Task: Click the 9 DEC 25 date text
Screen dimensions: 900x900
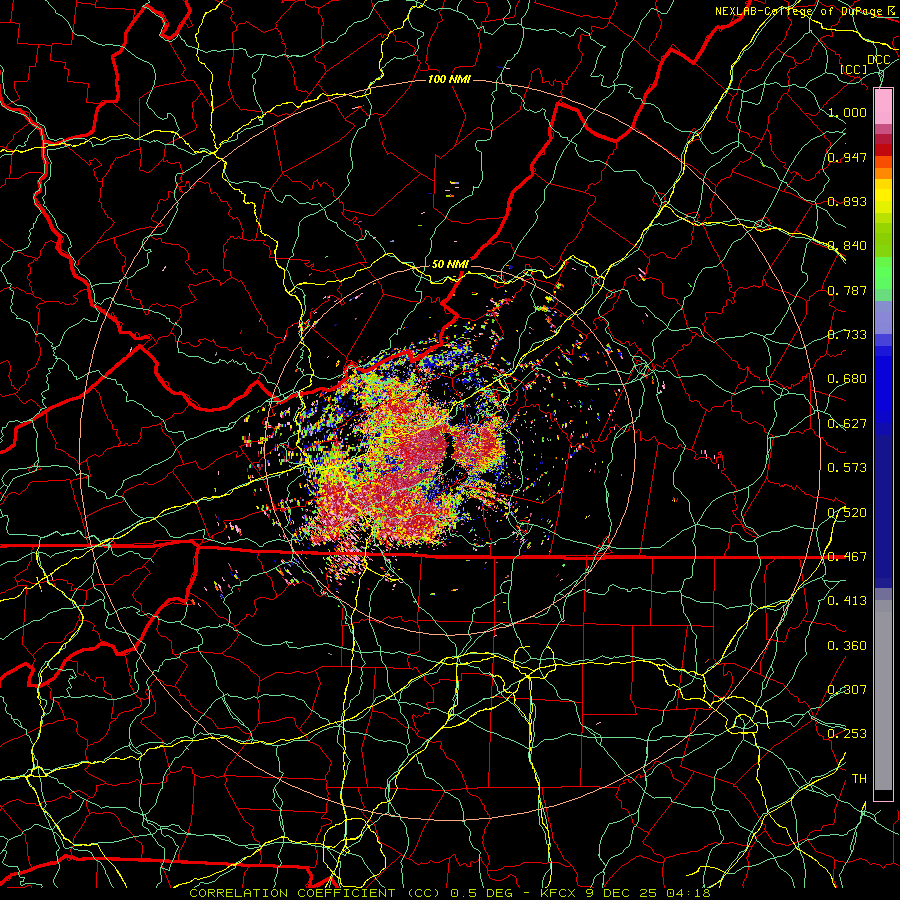Action: (x=623, y=893)
